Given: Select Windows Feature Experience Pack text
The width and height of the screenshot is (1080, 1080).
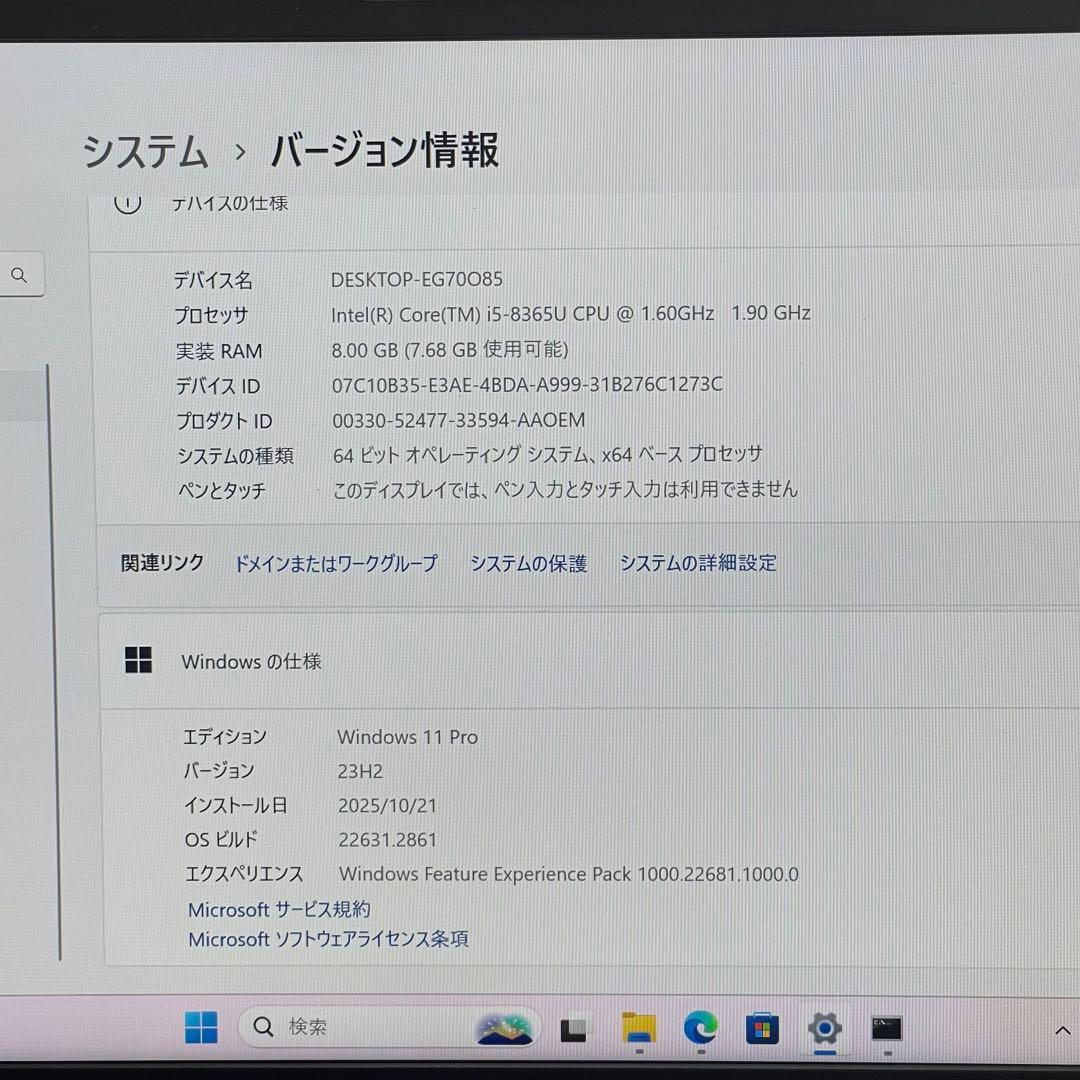Looking at the screenshot, I should pyautogui.click(x=569, y=874).
